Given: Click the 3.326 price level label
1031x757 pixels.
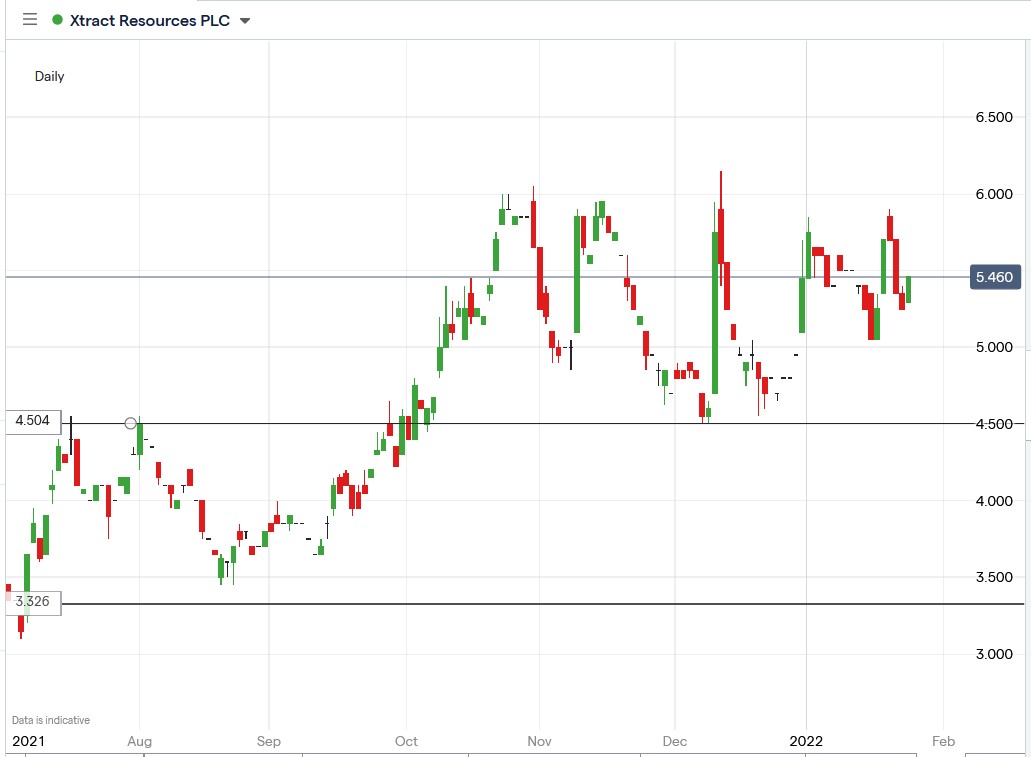Looking at the screenshot, I should (33, 601).
